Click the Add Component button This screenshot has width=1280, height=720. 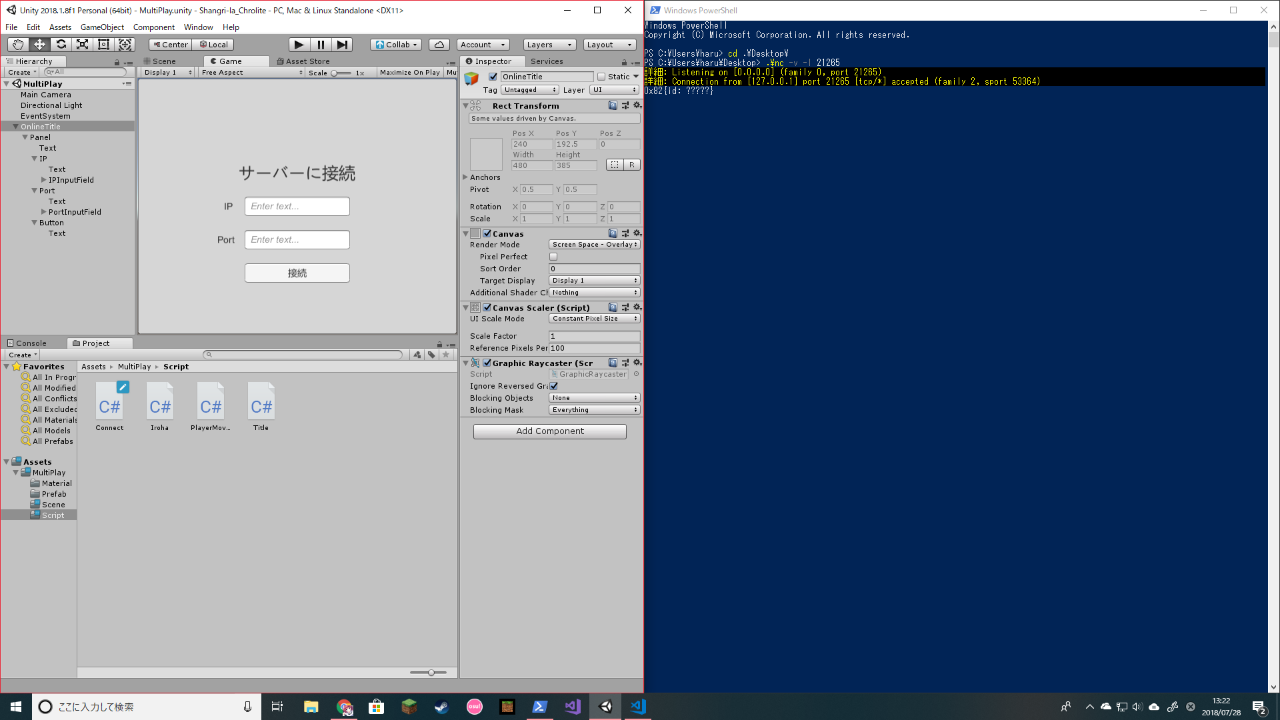click(x=550, y=431)
